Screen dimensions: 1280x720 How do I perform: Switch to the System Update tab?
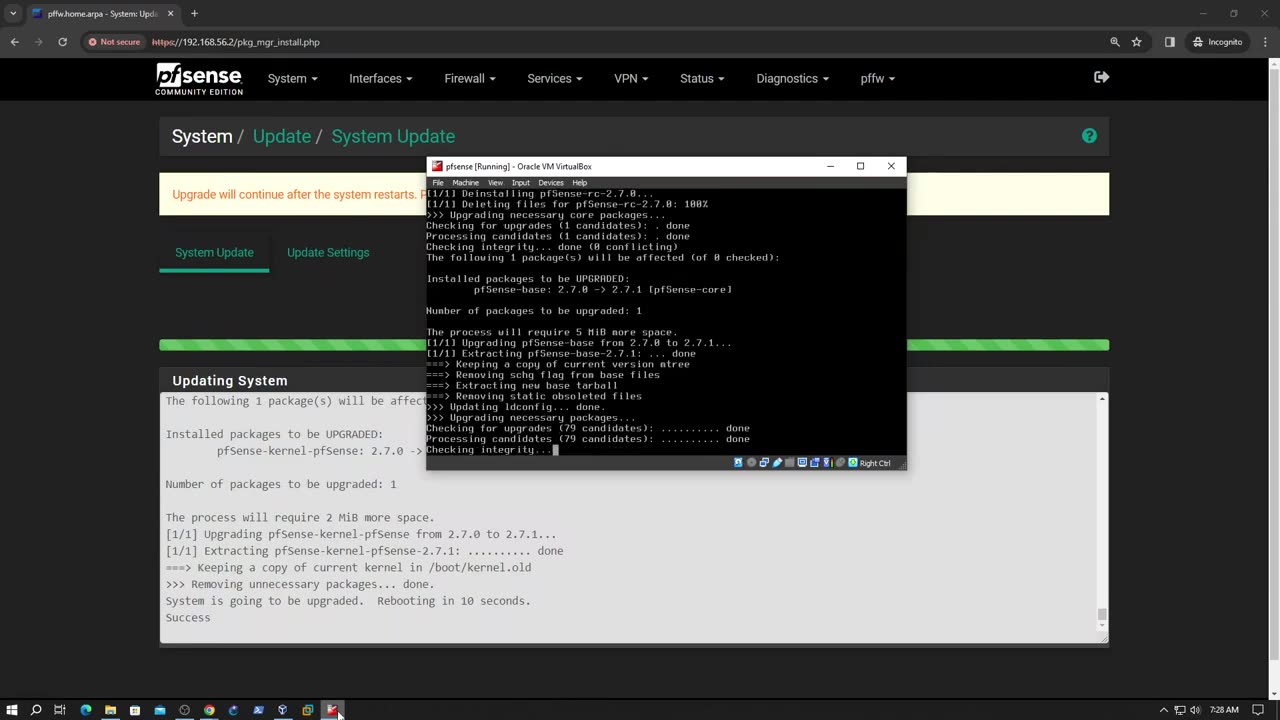(x=214, y=252)
